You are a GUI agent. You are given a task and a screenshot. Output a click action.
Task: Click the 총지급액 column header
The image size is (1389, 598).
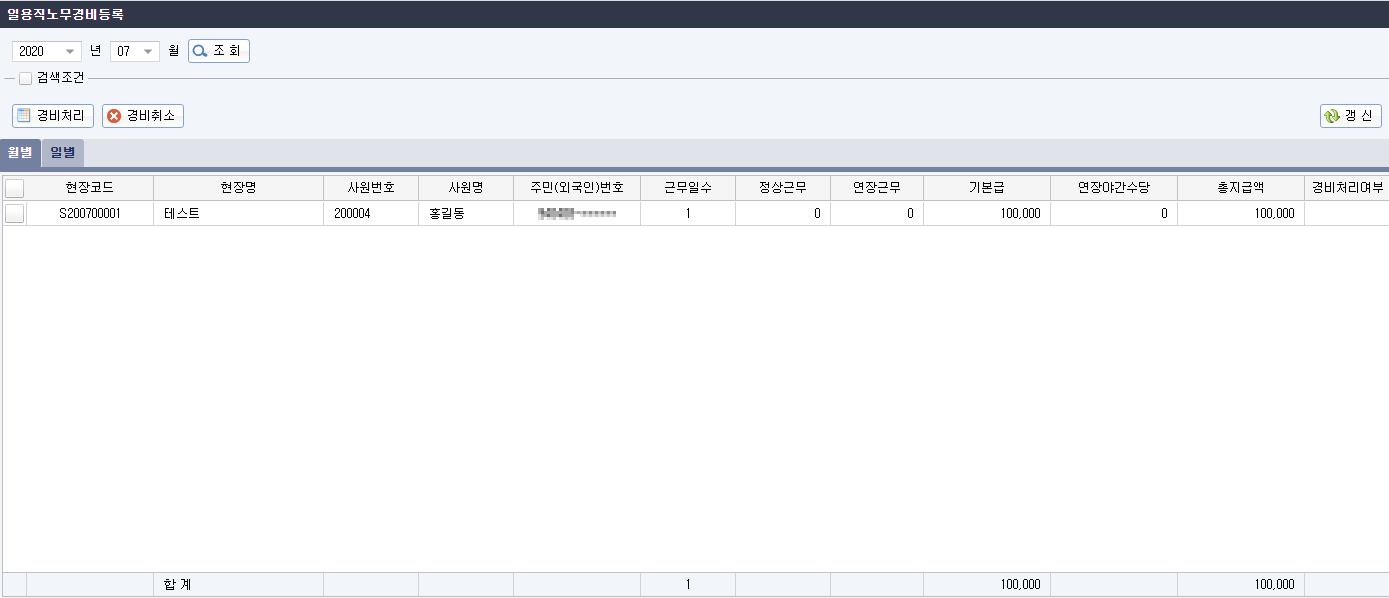click(x=1241, y=188)
